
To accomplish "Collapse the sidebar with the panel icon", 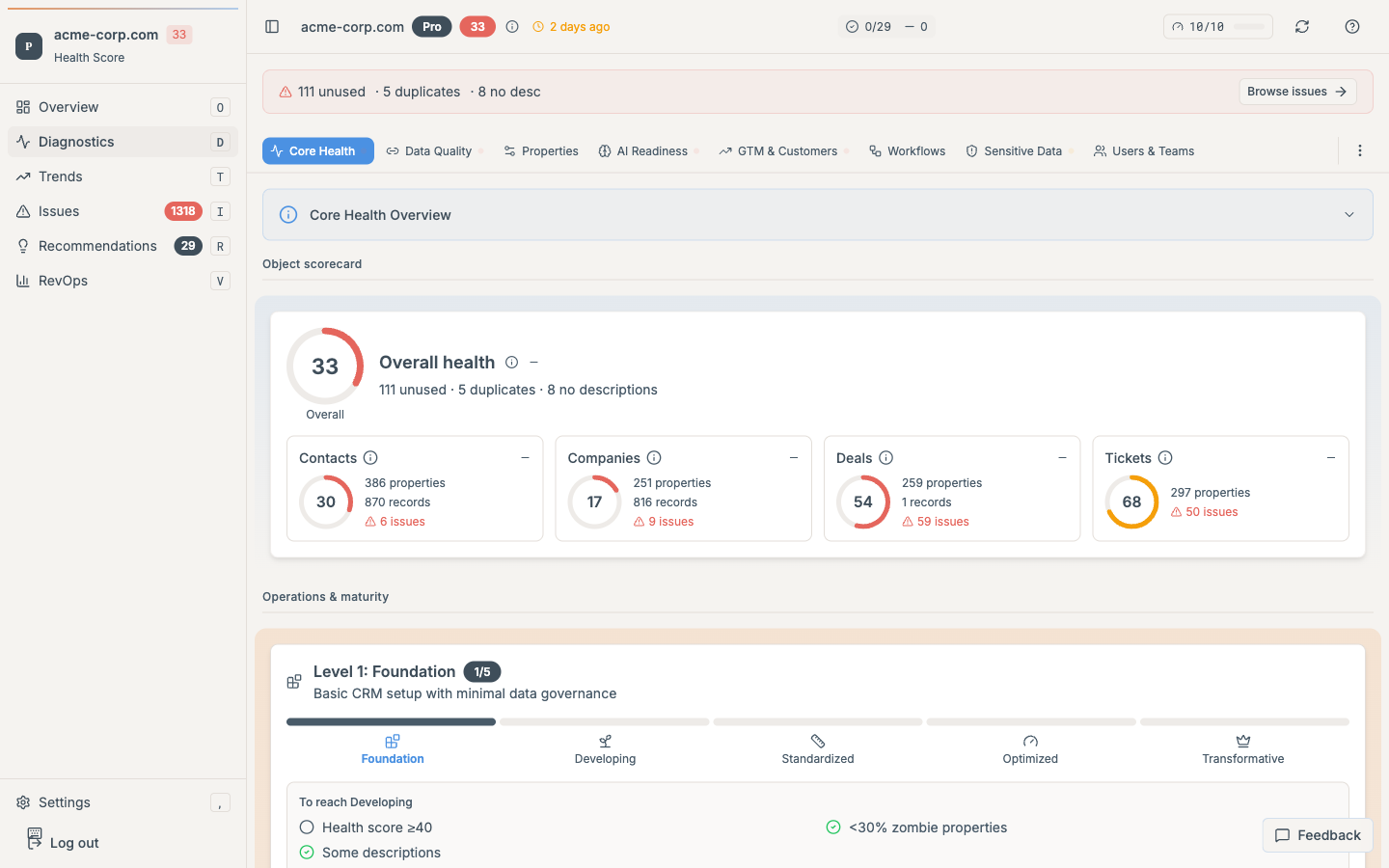I will (x=271, y=26).
